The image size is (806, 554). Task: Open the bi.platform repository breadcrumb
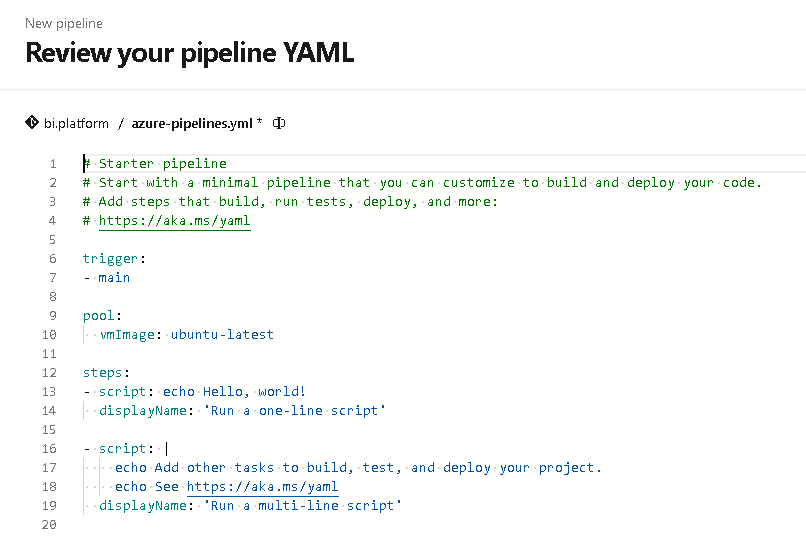point(76,123)
